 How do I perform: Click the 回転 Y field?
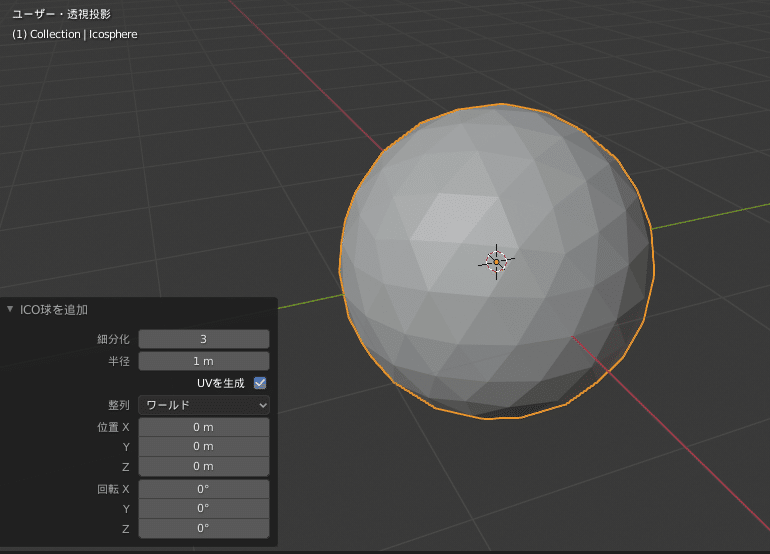pos(204,508)
